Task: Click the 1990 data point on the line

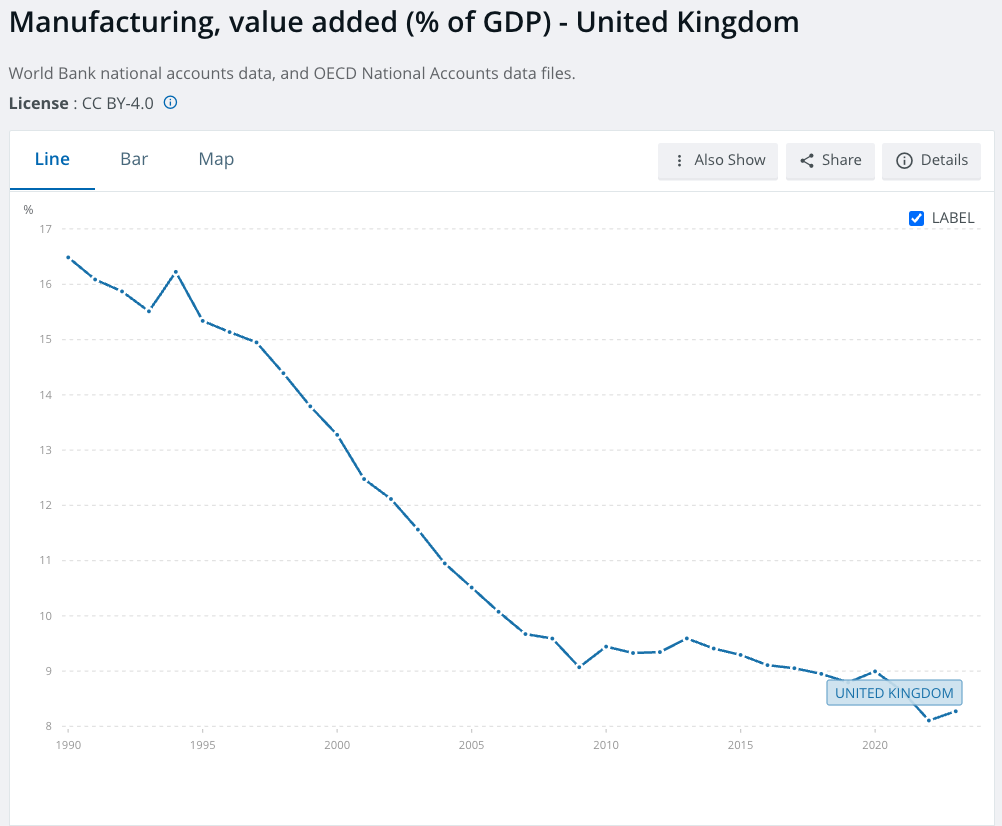Action: pos(68,256)
